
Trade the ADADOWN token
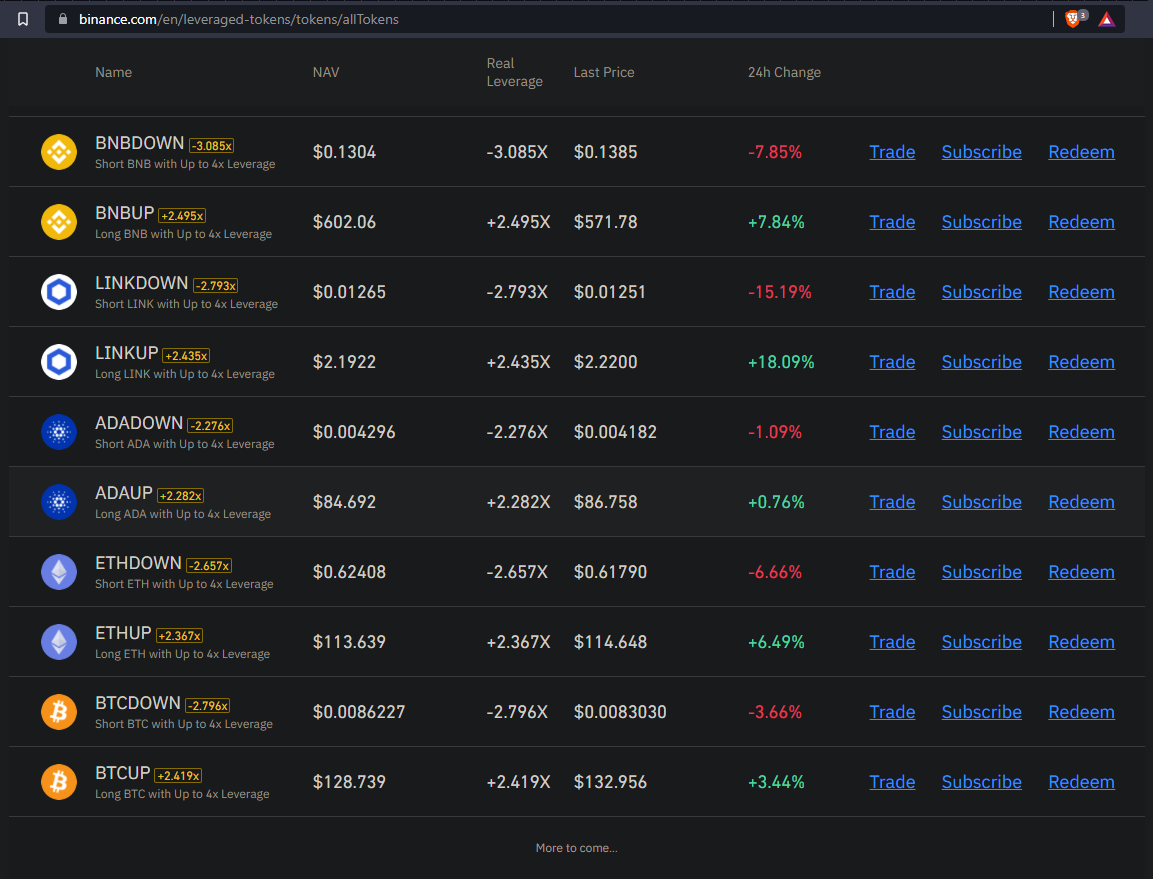tap(892, 432)
